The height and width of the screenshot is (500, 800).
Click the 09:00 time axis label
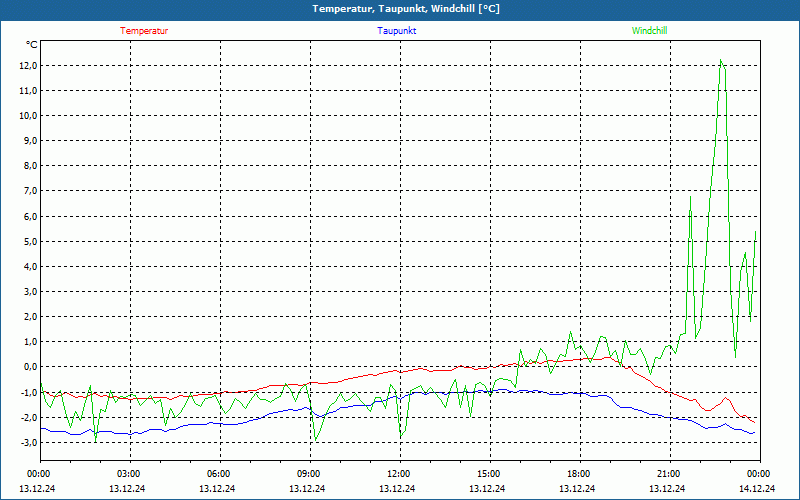pos(310,474)
